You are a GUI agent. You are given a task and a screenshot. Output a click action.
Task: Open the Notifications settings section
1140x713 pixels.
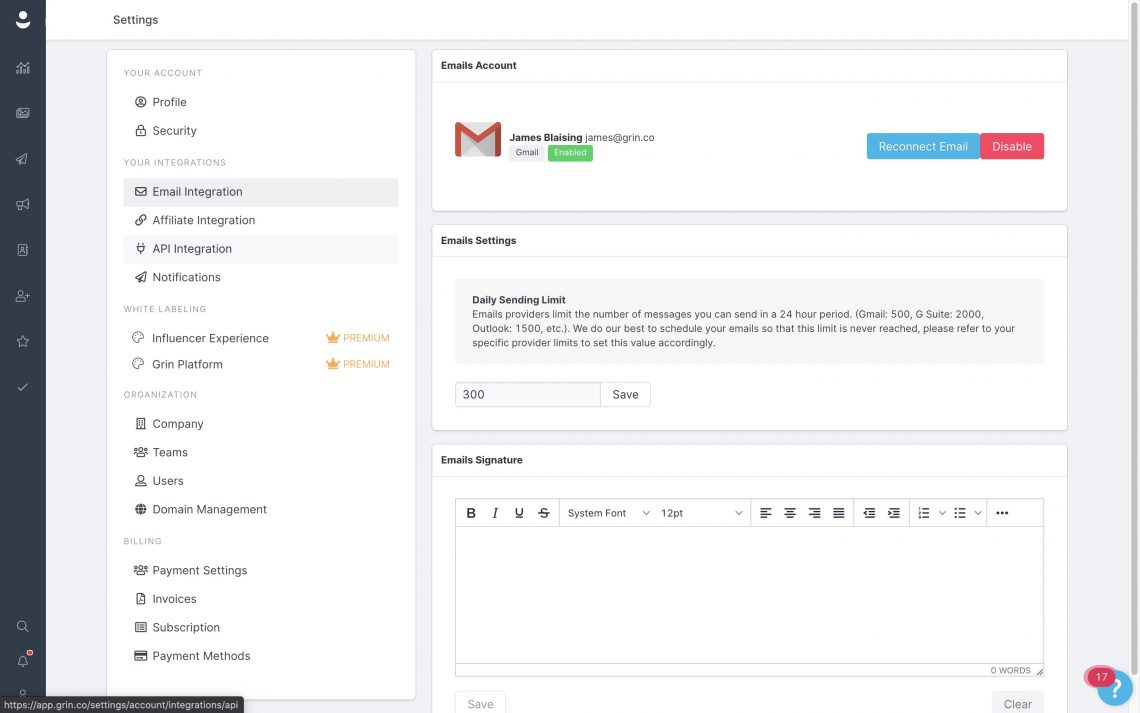point(187,277)
